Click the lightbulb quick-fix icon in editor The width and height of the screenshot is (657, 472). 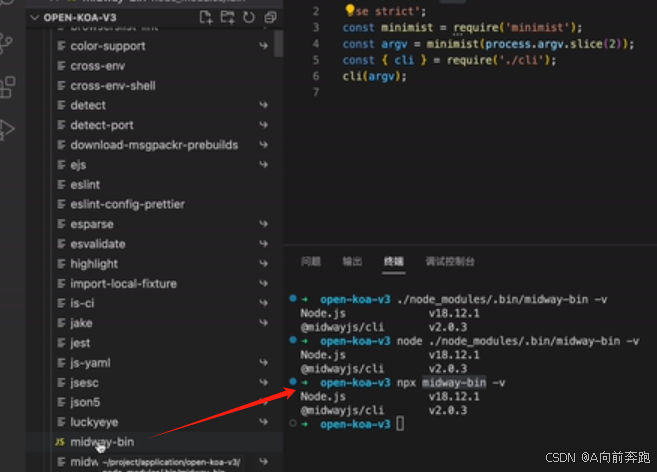click(x=350, y=10)
